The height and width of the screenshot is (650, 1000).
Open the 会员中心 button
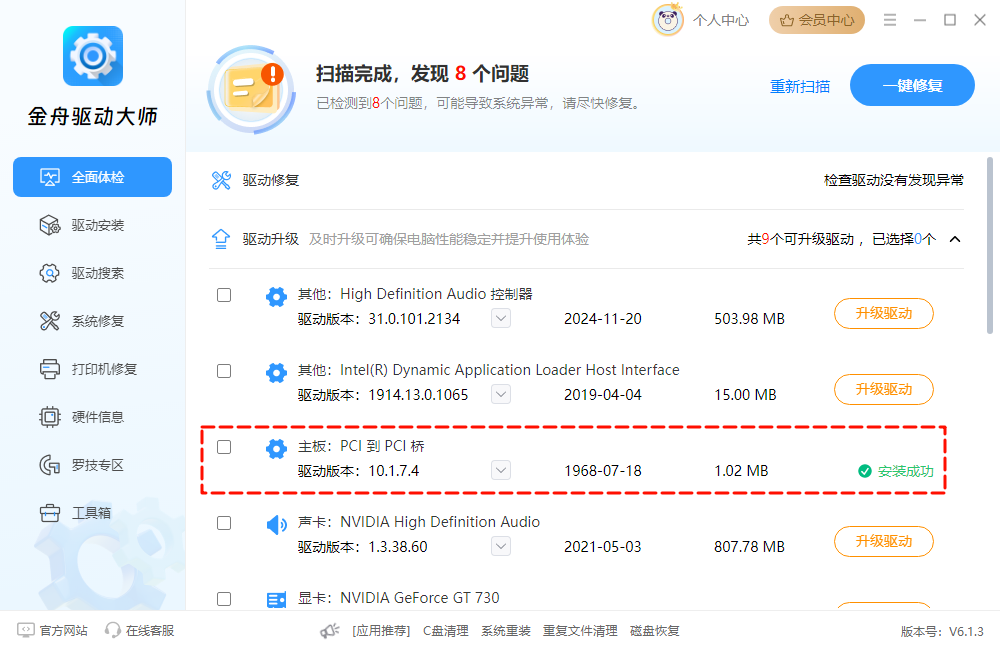pyautogui.click(x=817, y=20)
